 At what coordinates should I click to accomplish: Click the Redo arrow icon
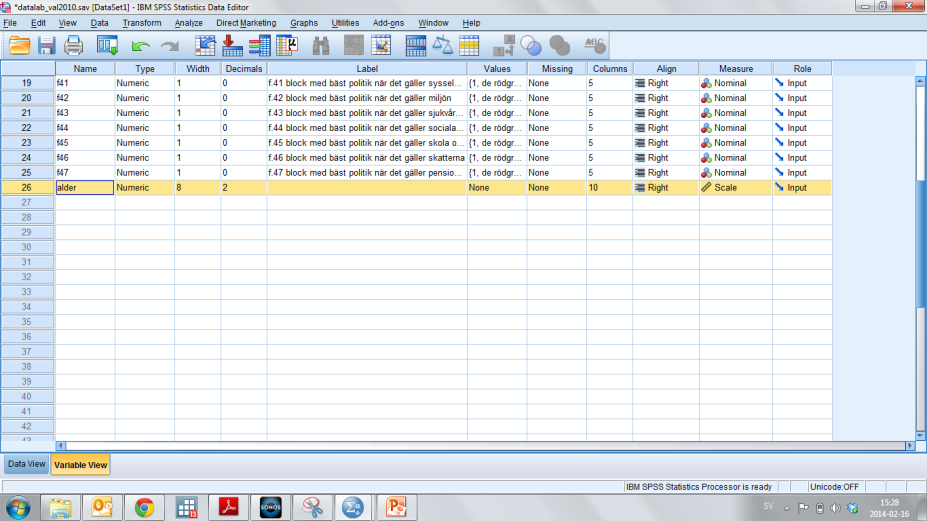(x=170, y=46)
